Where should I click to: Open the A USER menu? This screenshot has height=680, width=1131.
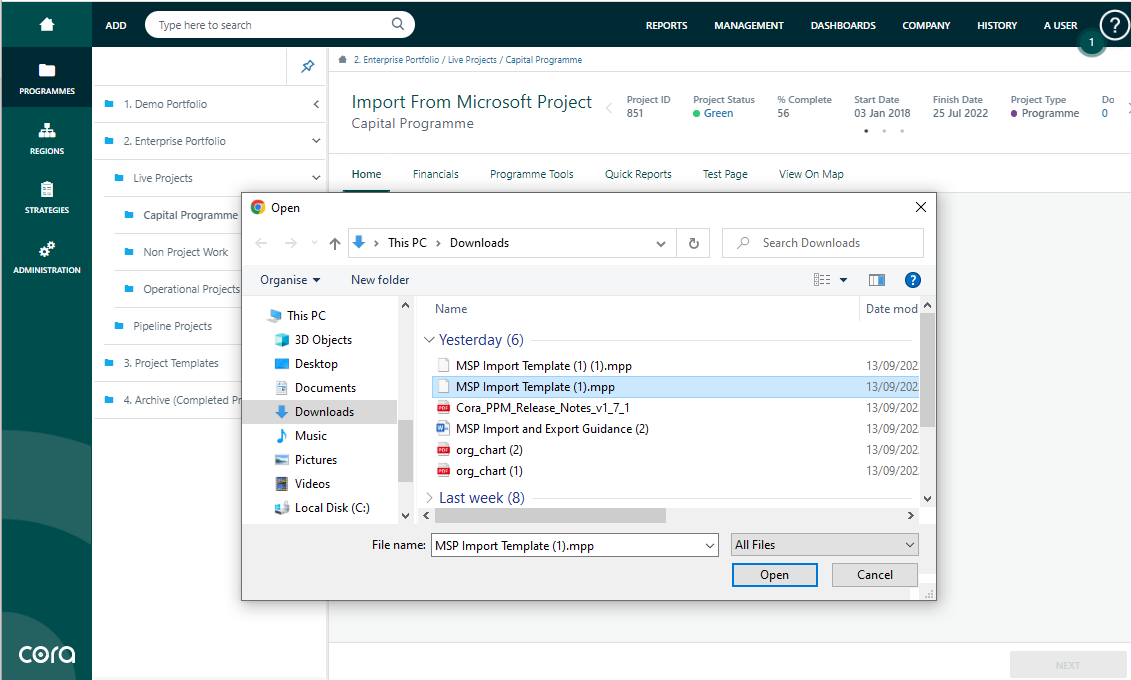(1060, 25)
